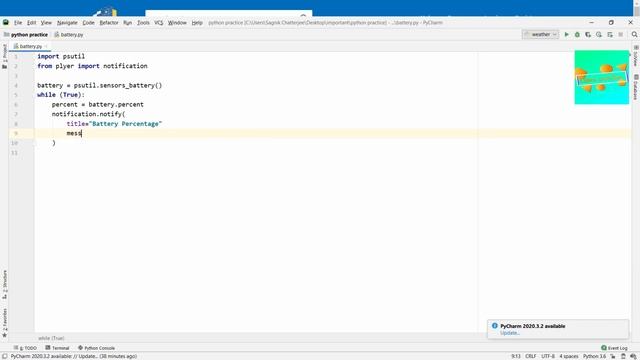Viewport: 640px width, 360px height.
Task: Open the TODO tool window
Action: click(25, 348)
